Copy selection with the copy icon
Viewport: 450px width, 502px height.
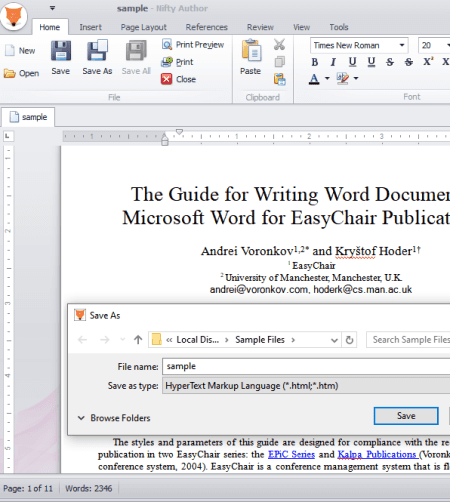pyautogui.click(x=279, y=62)
